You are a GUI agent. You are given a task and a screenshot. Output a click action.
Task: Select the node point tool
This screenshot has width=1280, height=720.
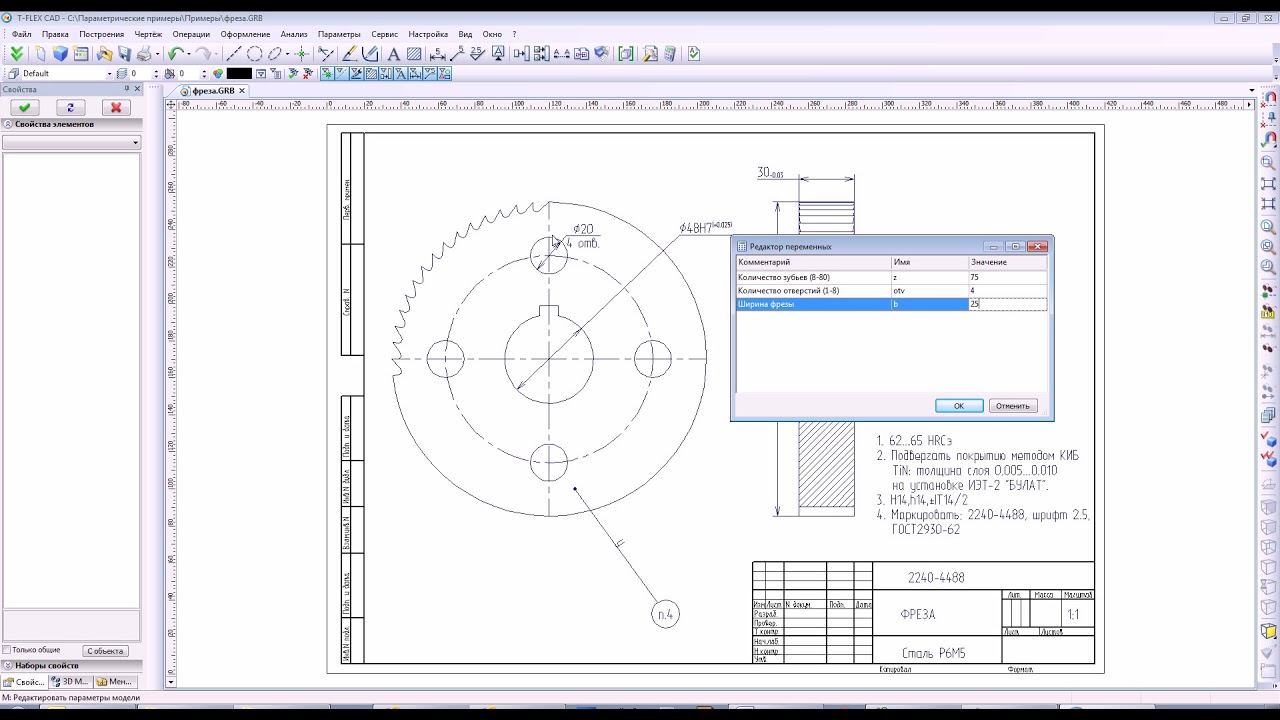(302, 53)
